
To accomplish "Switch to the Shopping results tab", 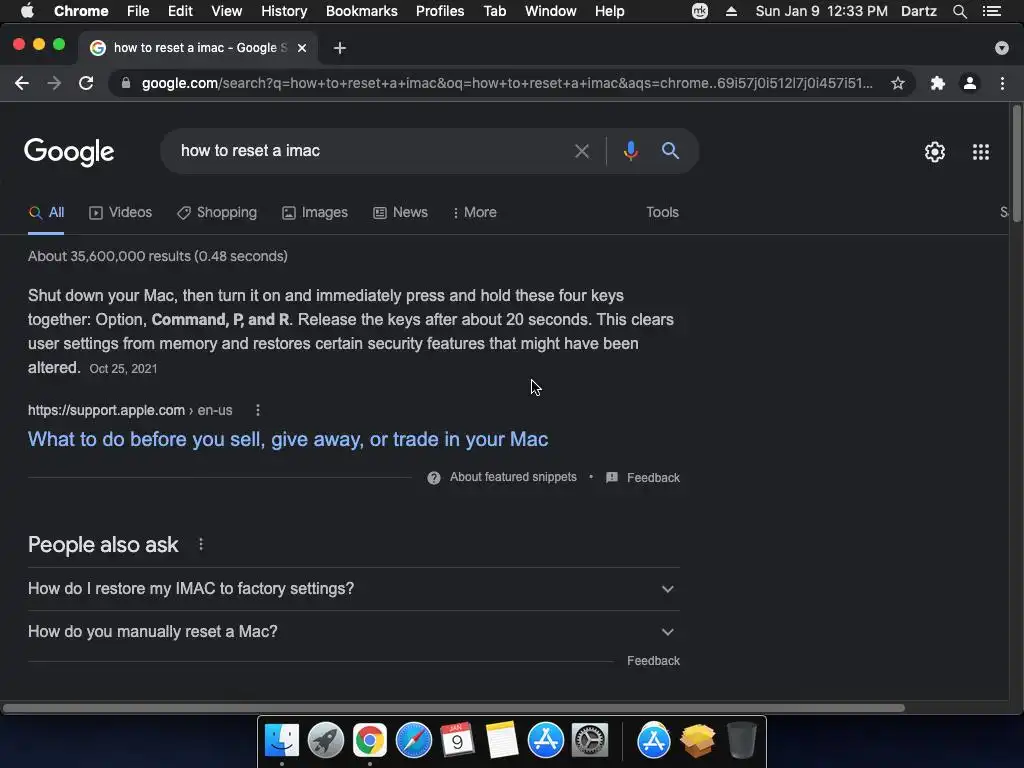I will [x=217, y=212].
